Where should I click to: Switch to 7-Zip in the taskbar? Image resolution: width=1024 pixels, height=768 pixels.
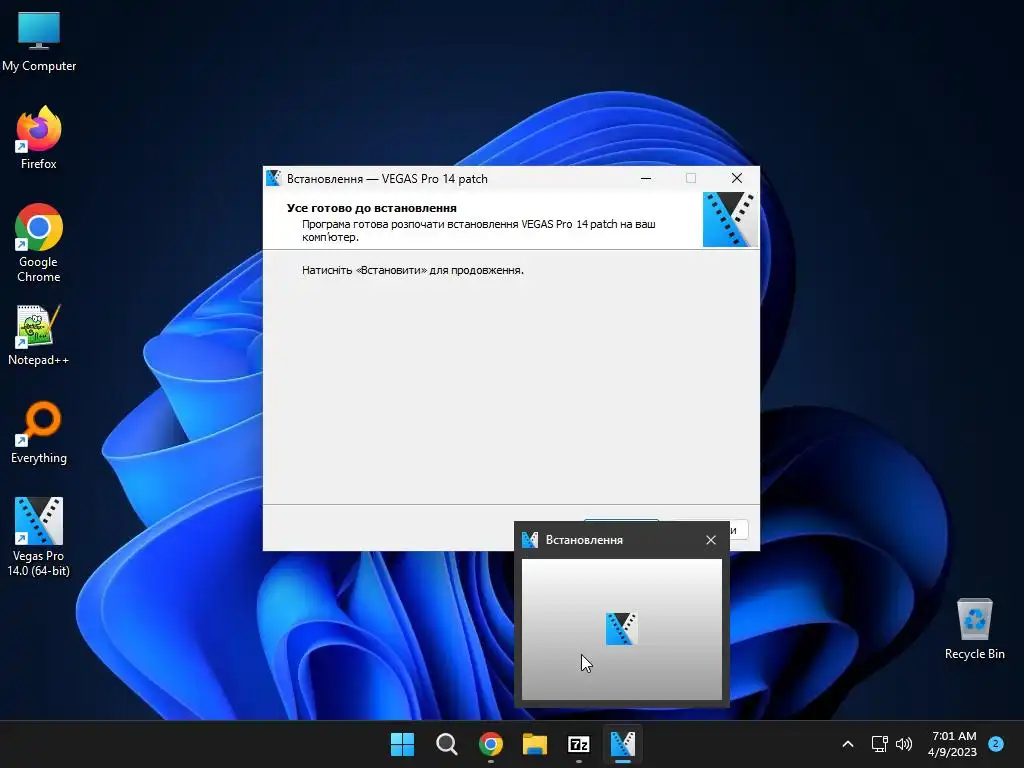click(579, 744)
